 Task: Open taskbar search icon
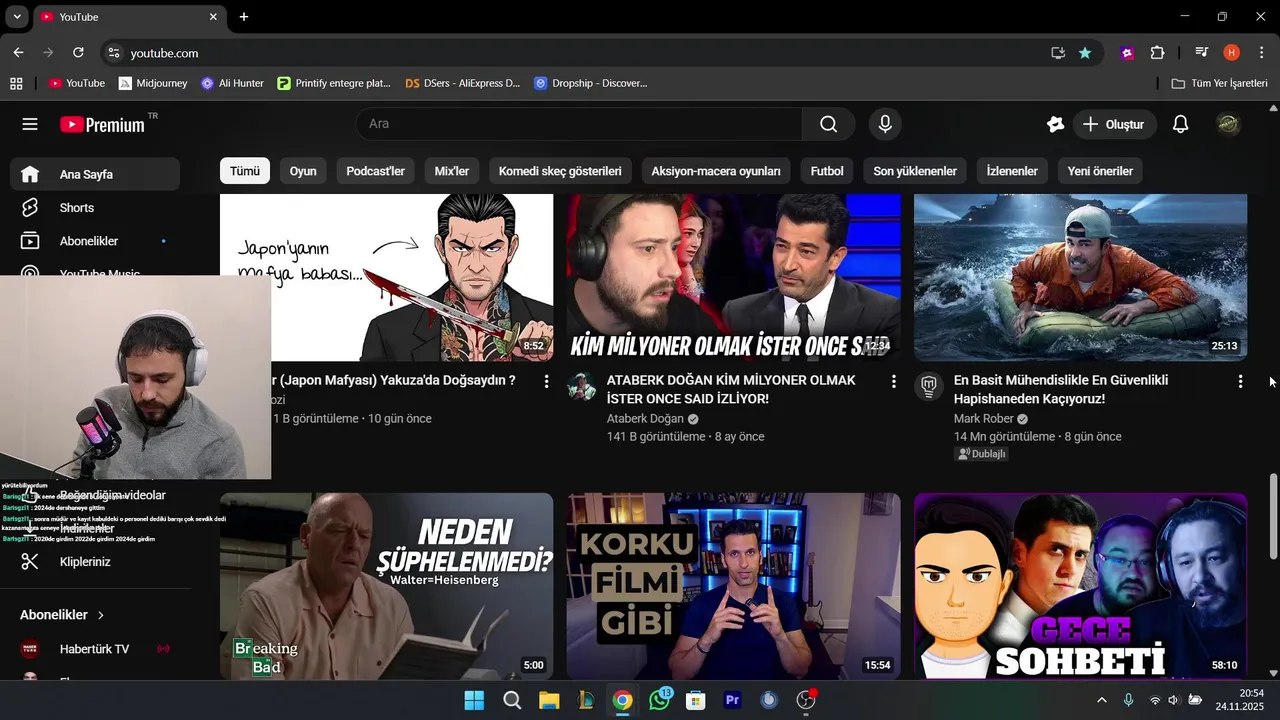(512, 700)
